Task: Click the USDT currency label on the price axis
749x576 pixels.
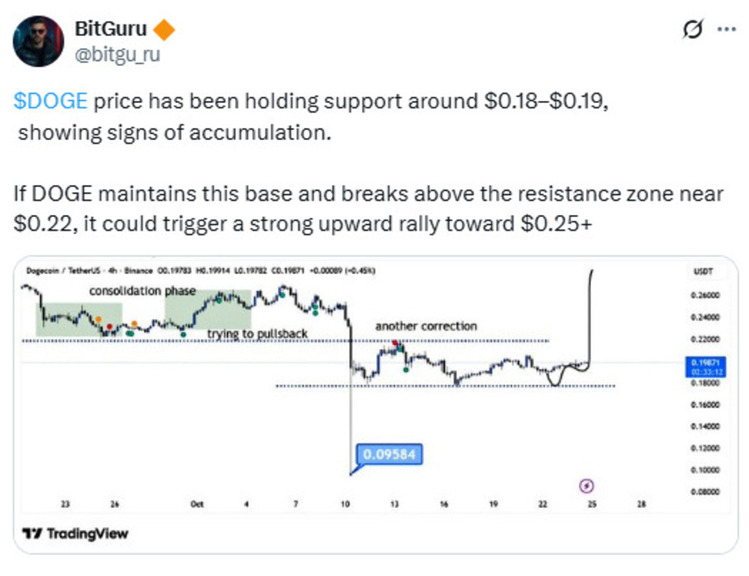Action: point(706,272)
